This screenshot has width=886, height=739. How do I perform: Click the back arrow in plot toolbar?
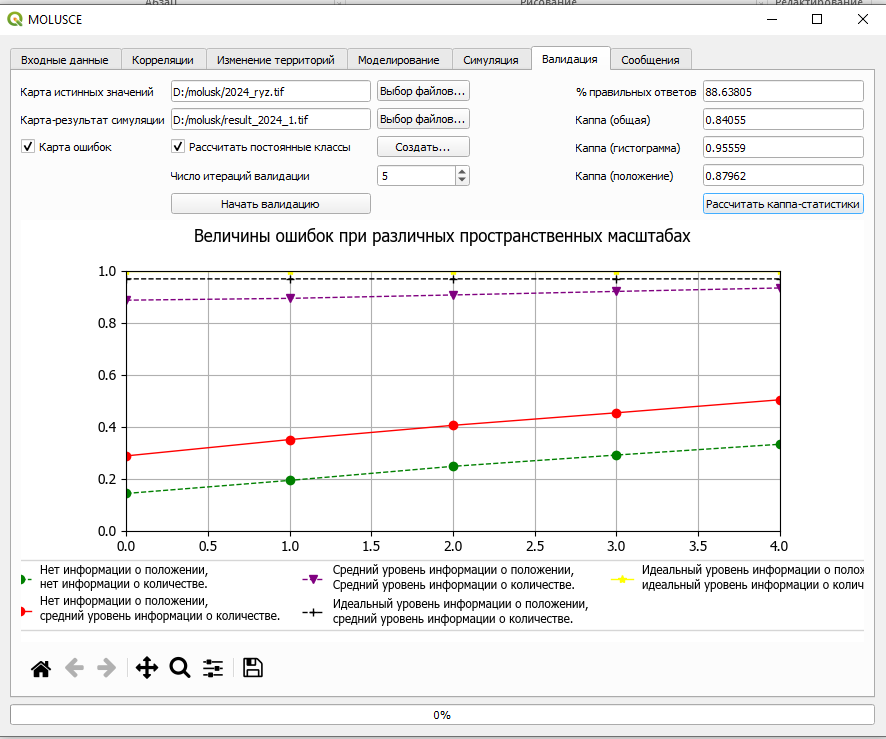[74, 668]
